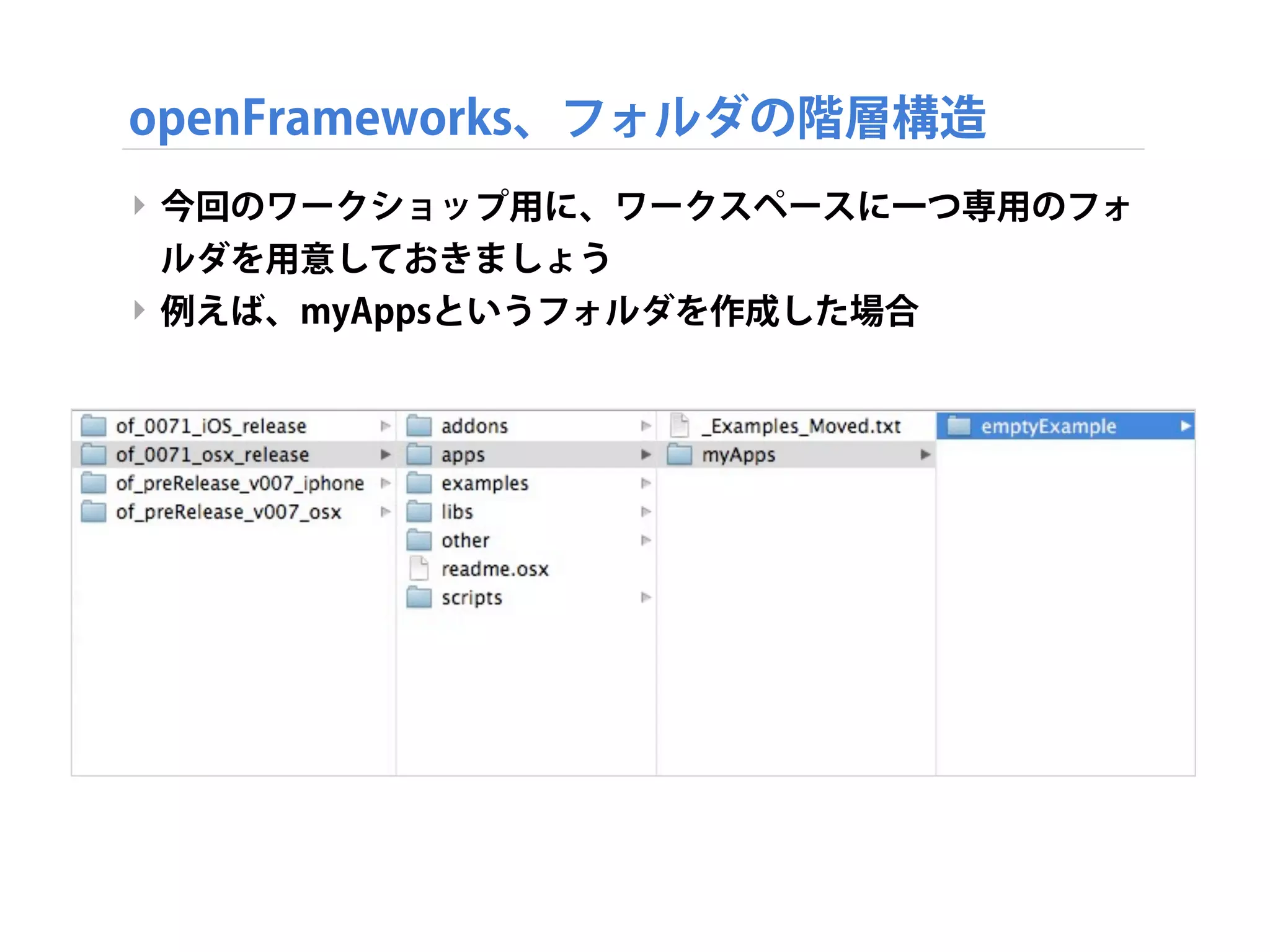
Task: Click the libs folder icon
Action: pos(419,511)
